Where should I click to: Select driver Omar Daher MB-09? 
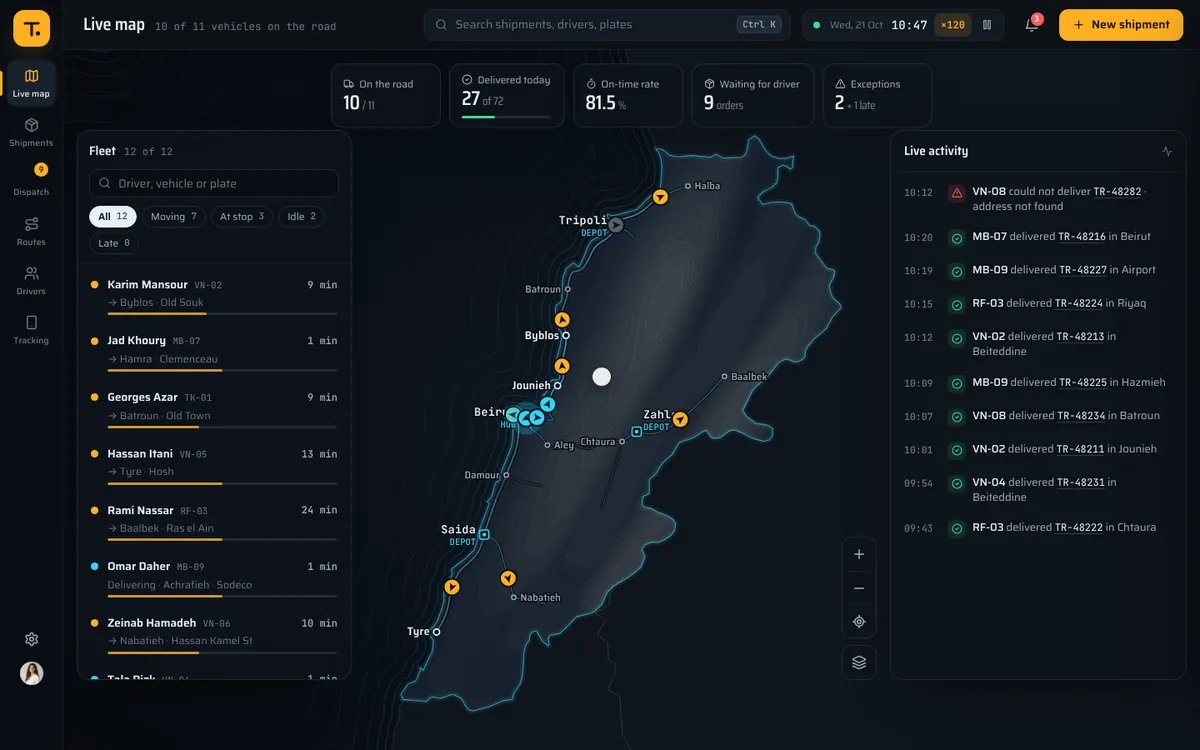[214, 576]
